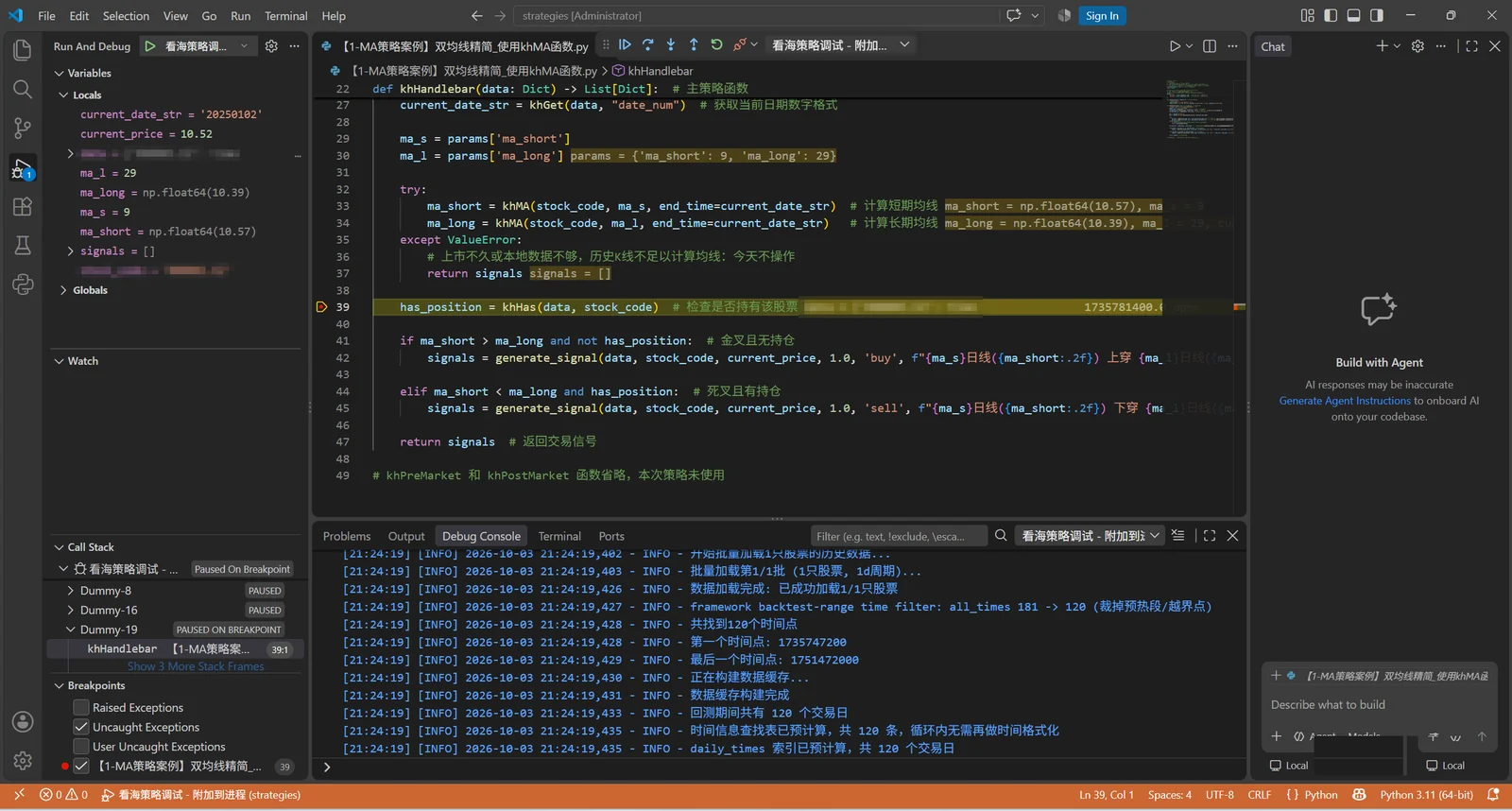The image size is (1512, 811).
Task: Restart the debug session
Action: pos(716,44)
